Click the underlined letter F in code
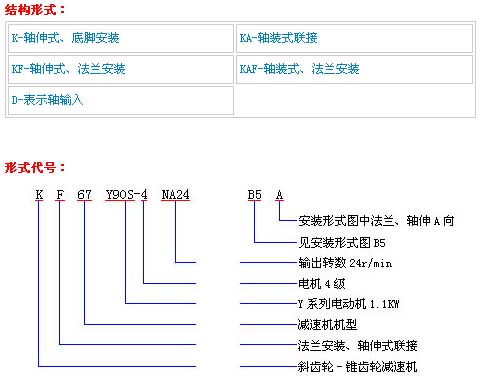Viewport: 480px width, 376px height. point(60,195)
